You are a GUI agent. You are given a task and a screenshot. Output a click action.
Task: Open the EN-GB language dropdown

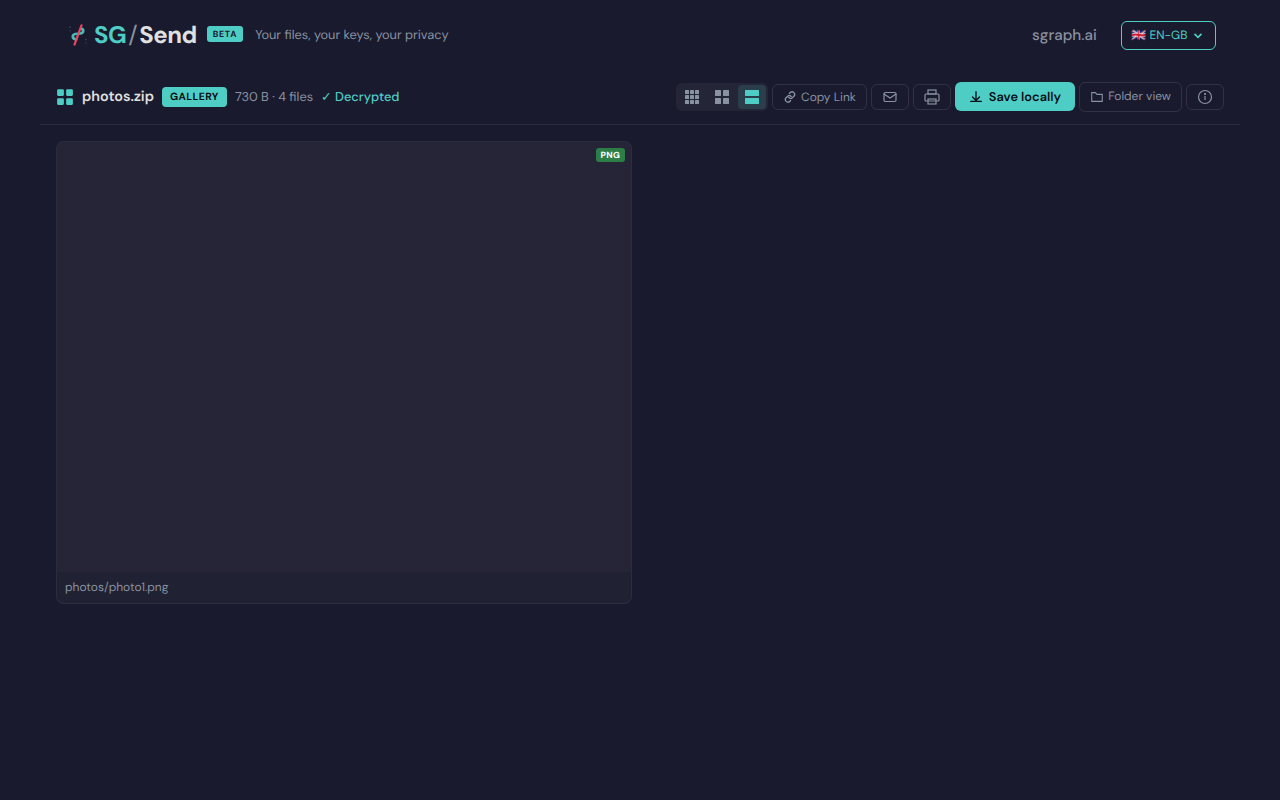pos(1168,35)
